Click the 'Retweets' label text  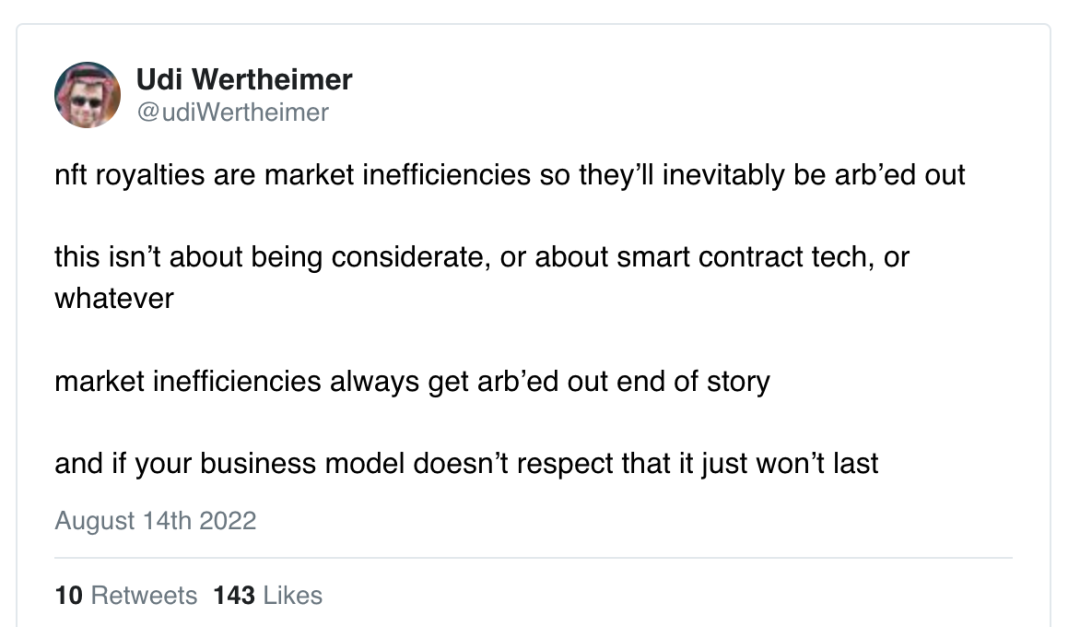pyautogui.click(x=144, y=595)
